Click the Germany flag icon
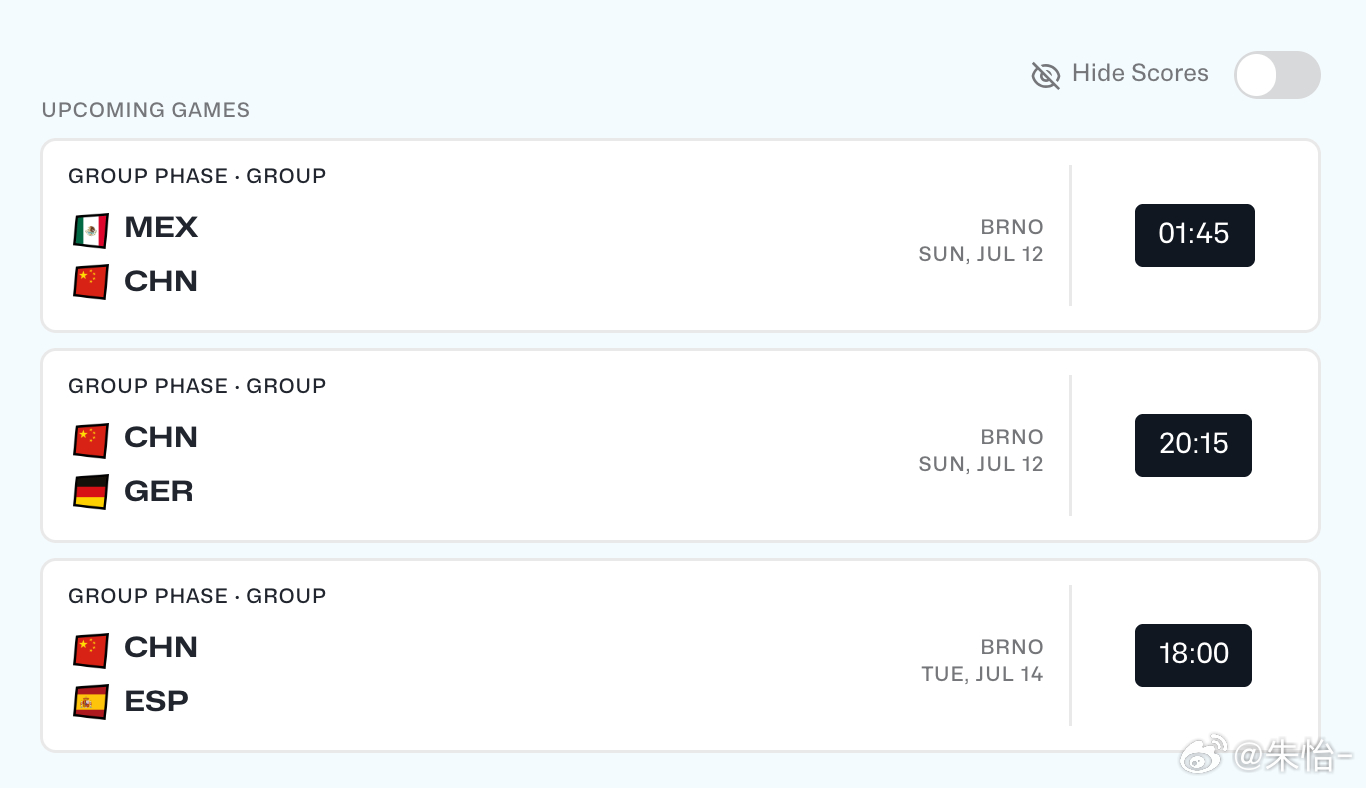This screenshot has height=788, width=1366. click(x=90, y=492)
